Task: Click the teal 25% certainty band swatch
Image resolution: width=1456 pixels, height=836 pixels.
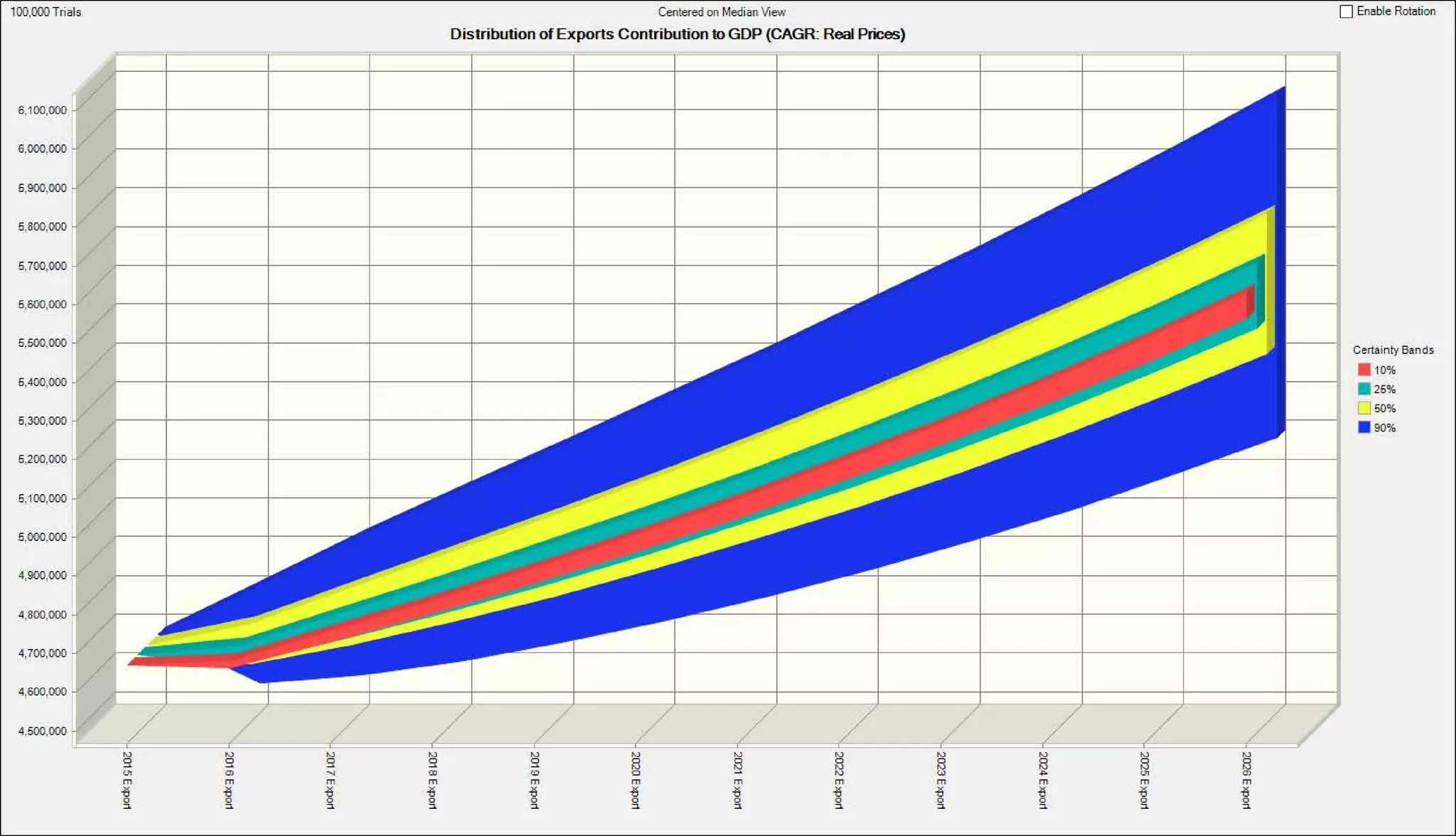Action: (1364, 389)
